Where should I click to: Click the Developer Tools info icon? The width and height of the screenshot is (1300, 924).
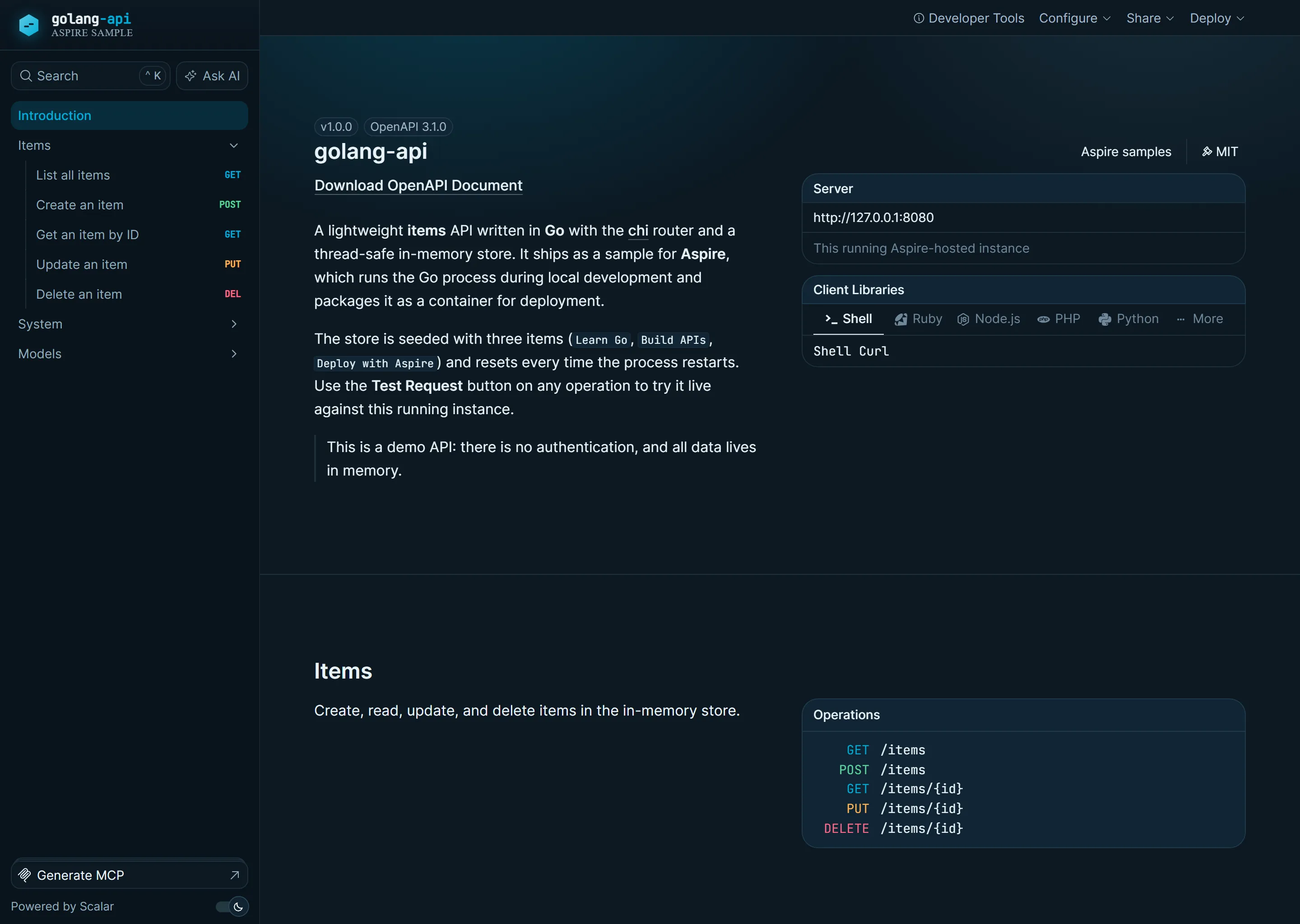[919, 18]
